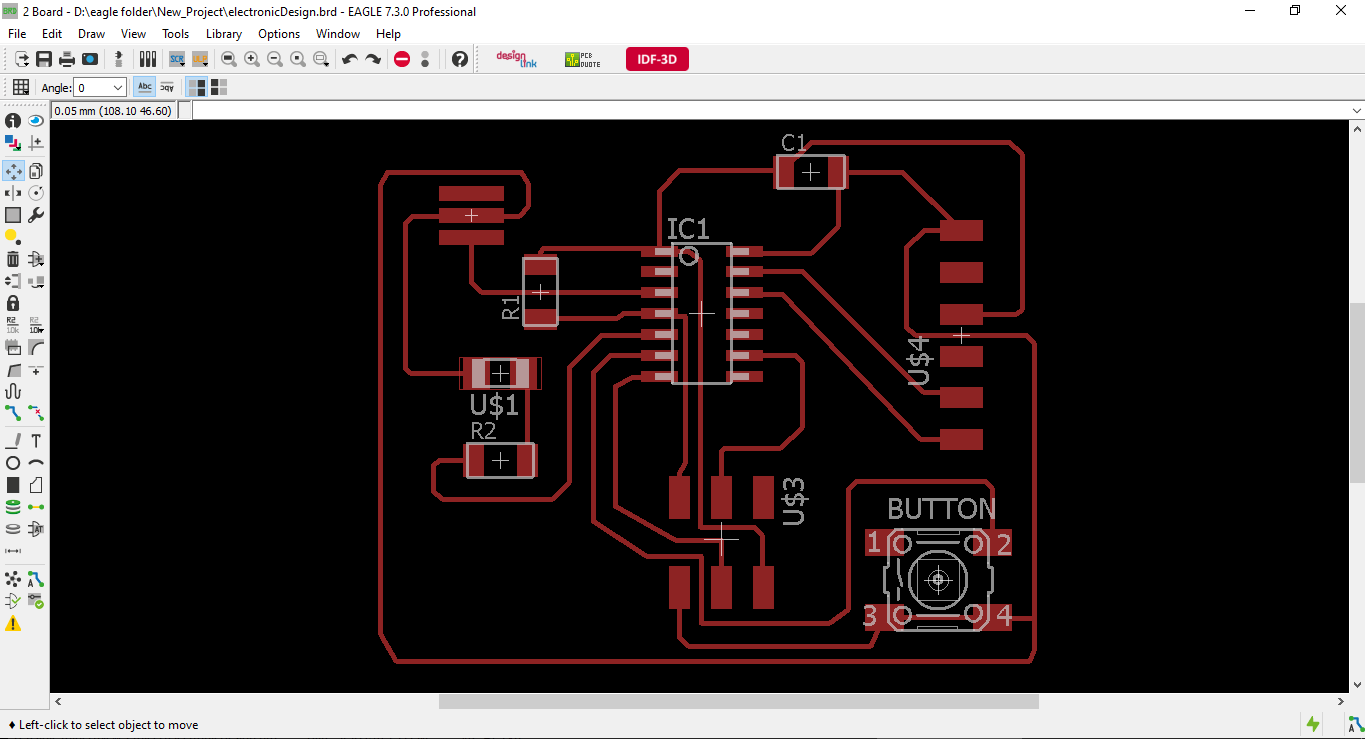
Task: Open the Edit menu
Action: click(x=52, y=33)
